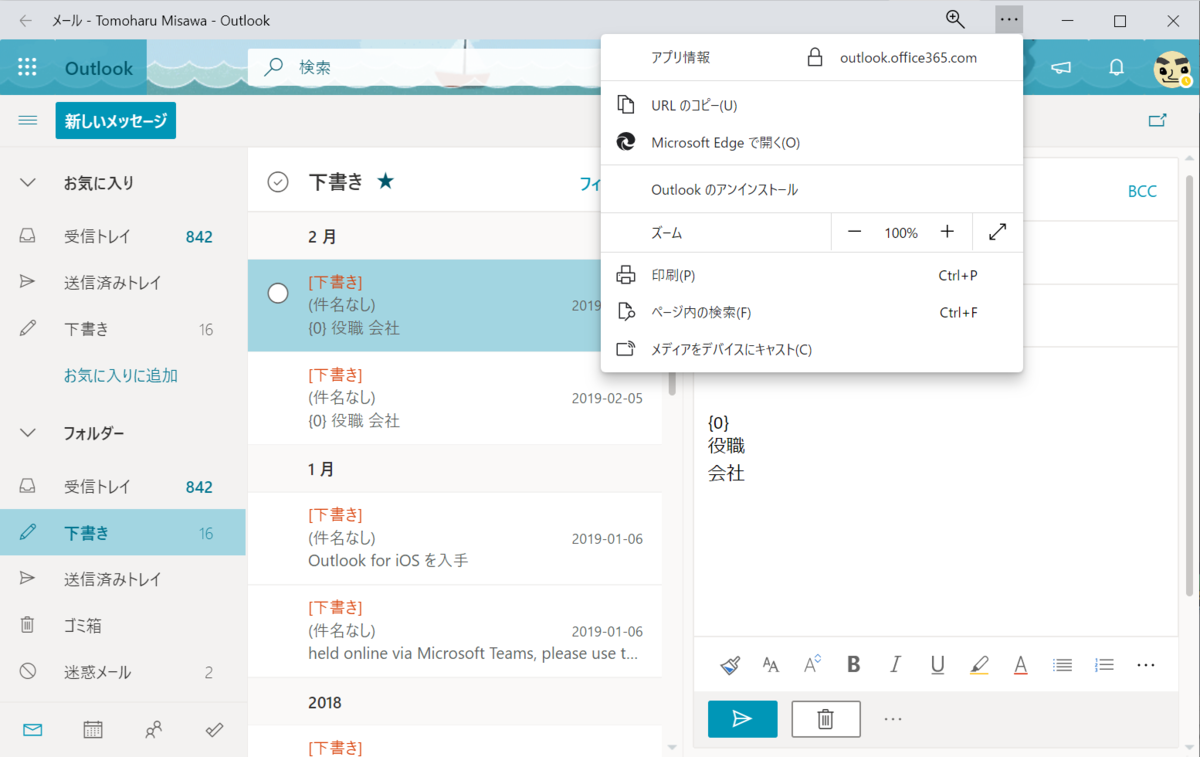Viewport: 1200px width, 757px height.
Task: Apply underline formatting
Action: pos(937,665)
